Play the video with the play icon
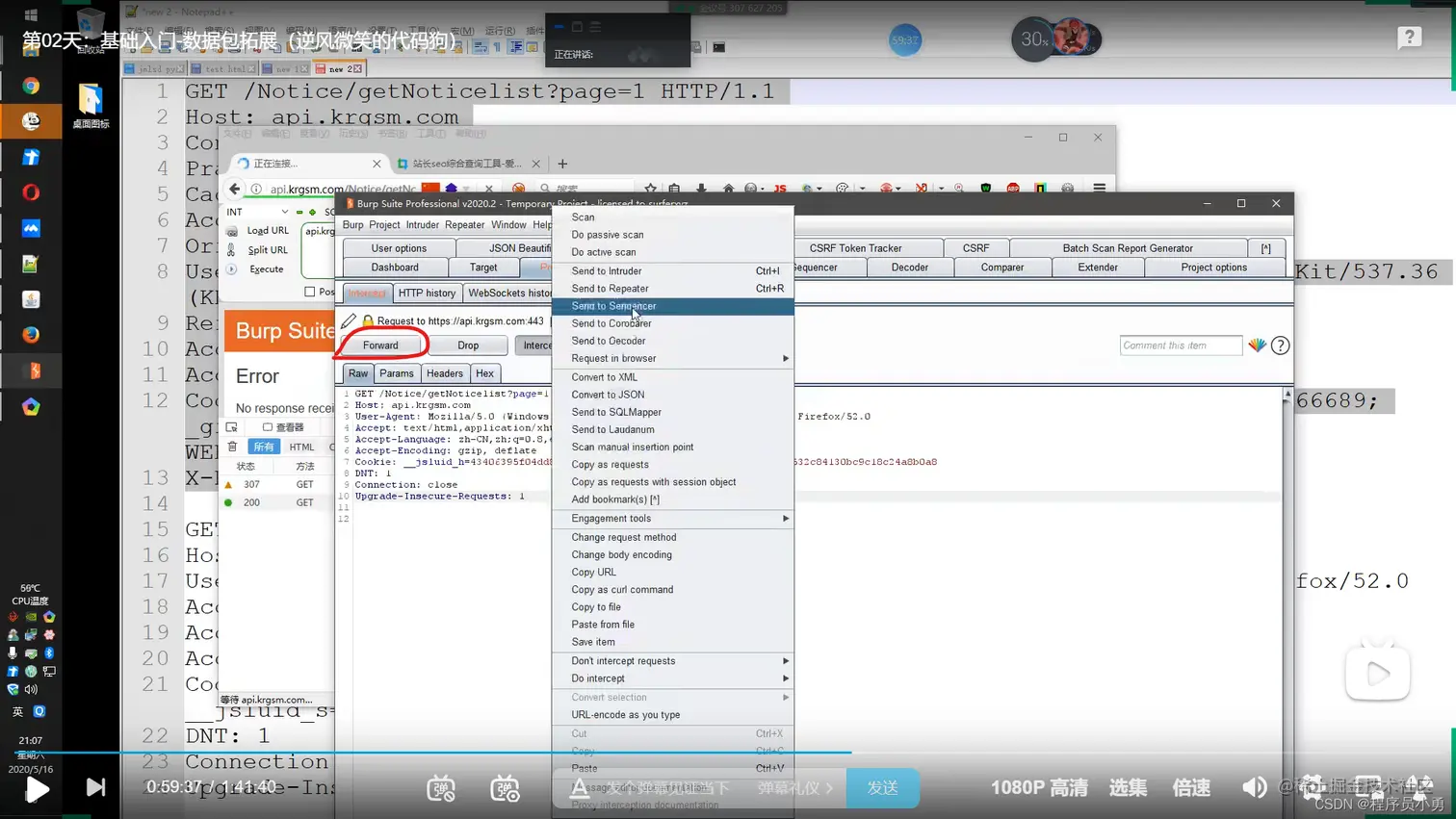This screenshot has height=819, width=1456. tap(37, 789)
